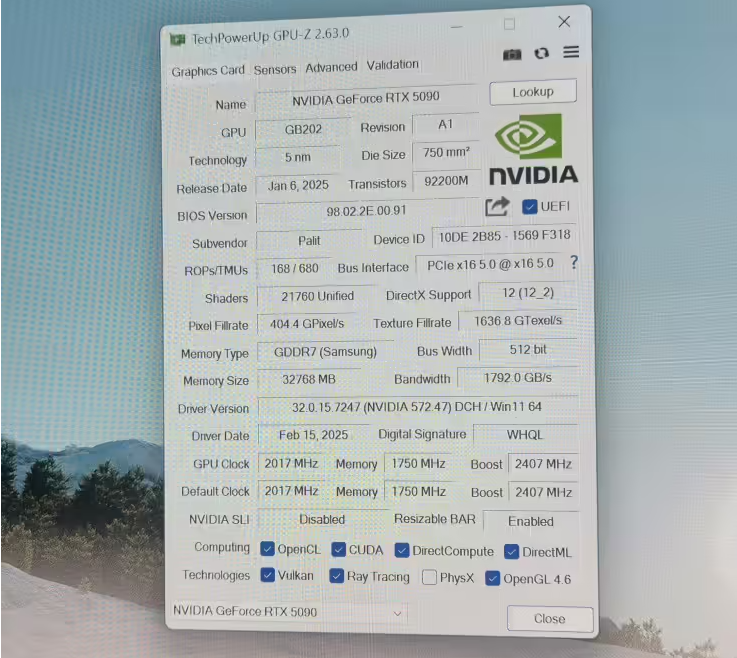Click the Resizable BAR field Enabled
The image size is (737, 658).
coord(531,521)
